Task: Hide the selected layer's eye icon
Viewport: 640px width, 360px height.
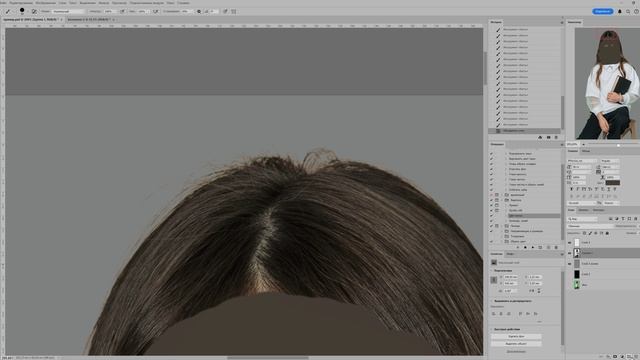Action: (569, 253)
